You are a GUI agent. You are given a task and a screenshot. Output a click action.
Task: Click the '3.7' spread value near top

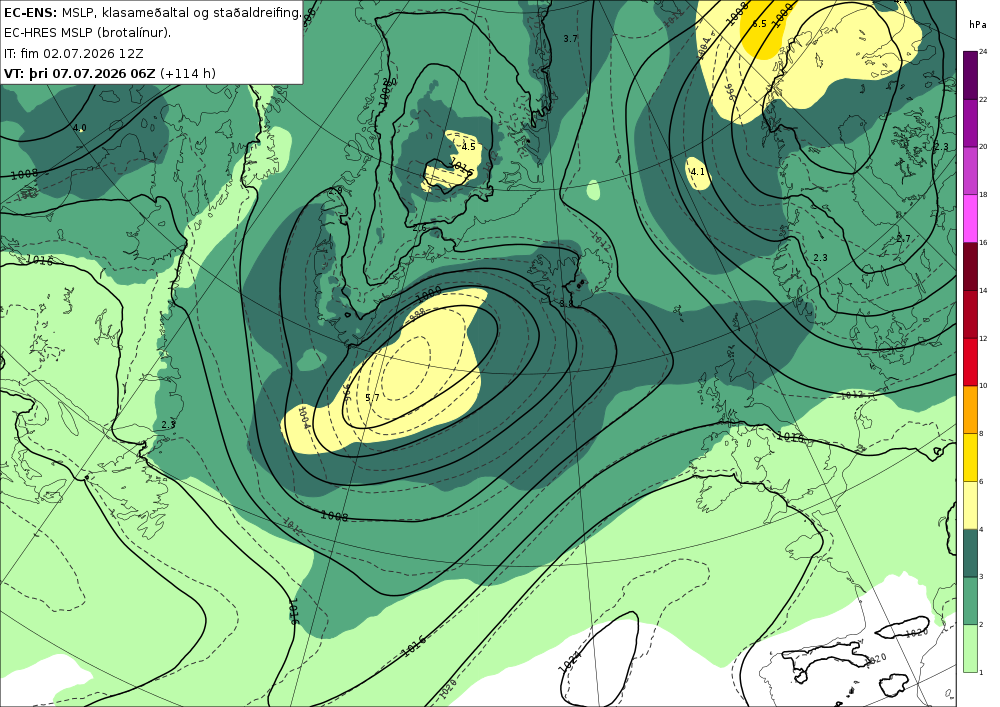pyautogui.click(x=570, y=39)
